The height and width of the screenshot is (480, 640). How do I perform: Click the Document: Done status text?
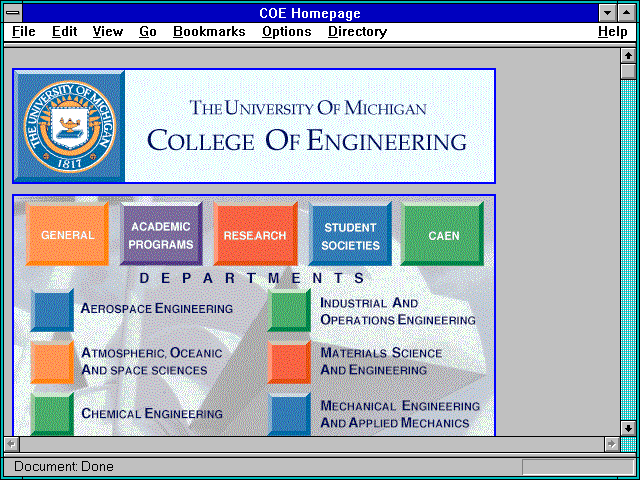tap(64, 467)
